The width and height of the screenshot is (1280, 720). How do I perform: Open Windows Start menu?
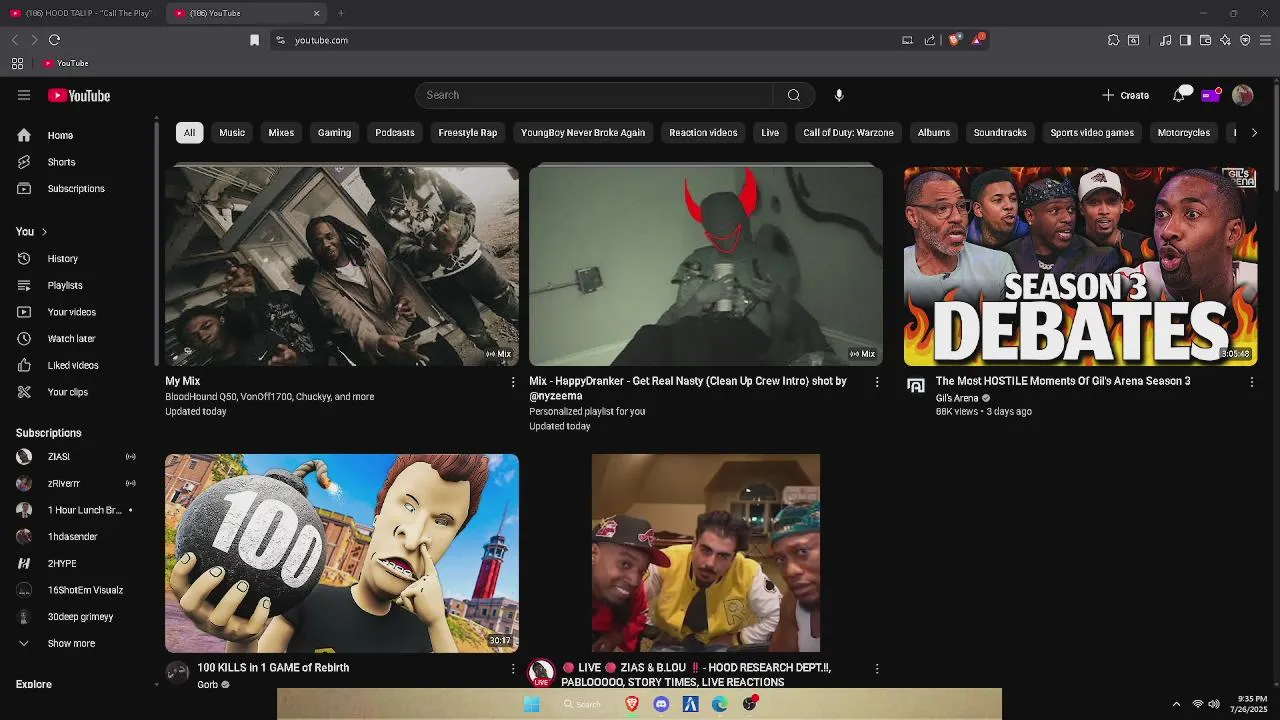click(532, 704)
